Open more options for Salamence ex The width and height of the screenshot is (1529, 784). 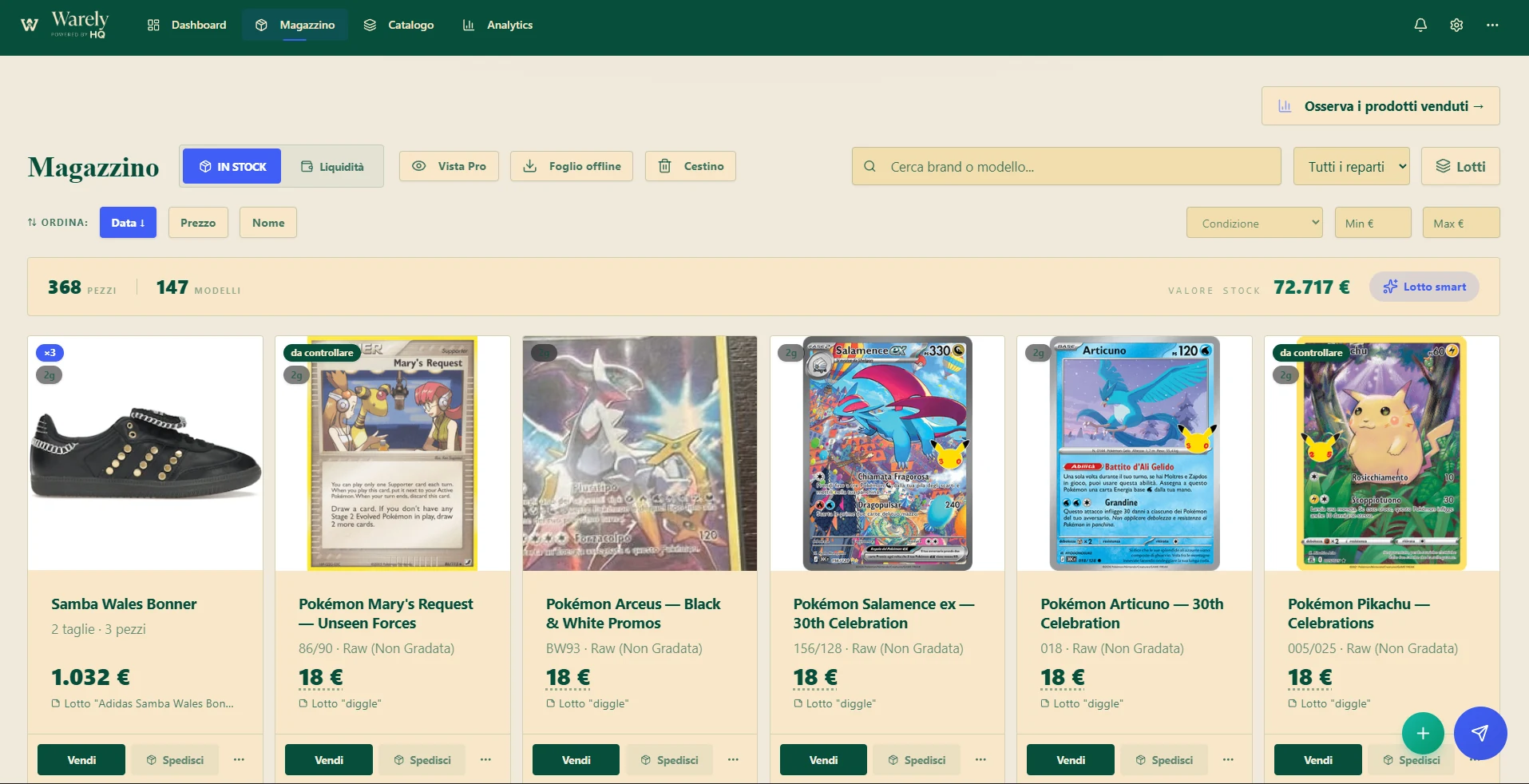[x=980, y=760]
